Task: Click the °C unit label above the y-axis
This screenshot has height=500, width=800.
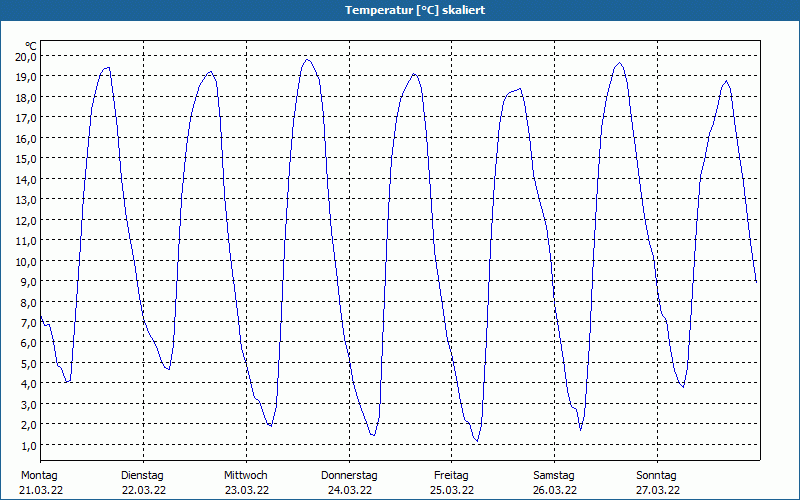Action: click(x=31, y=46)
